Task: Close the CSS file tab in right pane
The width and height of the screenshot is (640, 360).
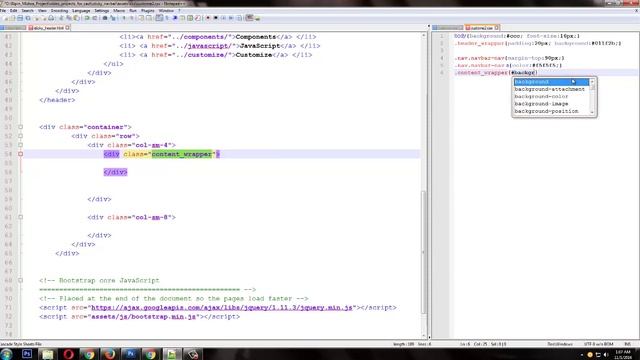Action: [497, 28]
